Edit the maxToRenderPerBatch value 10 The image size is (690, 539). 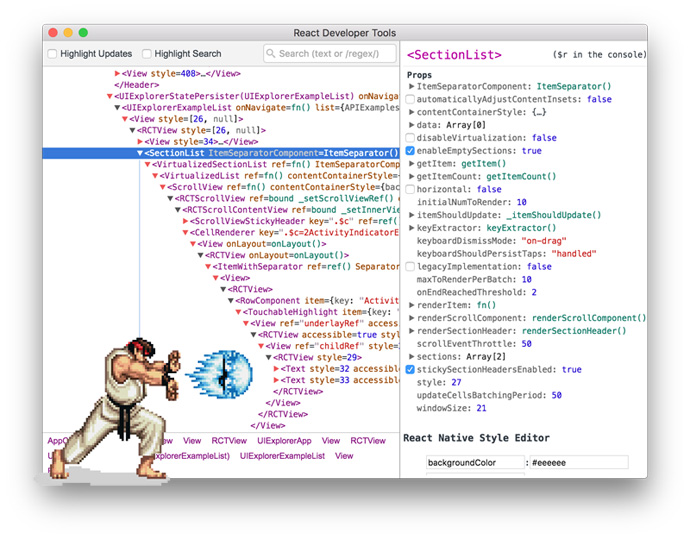[x=527, y=279]
